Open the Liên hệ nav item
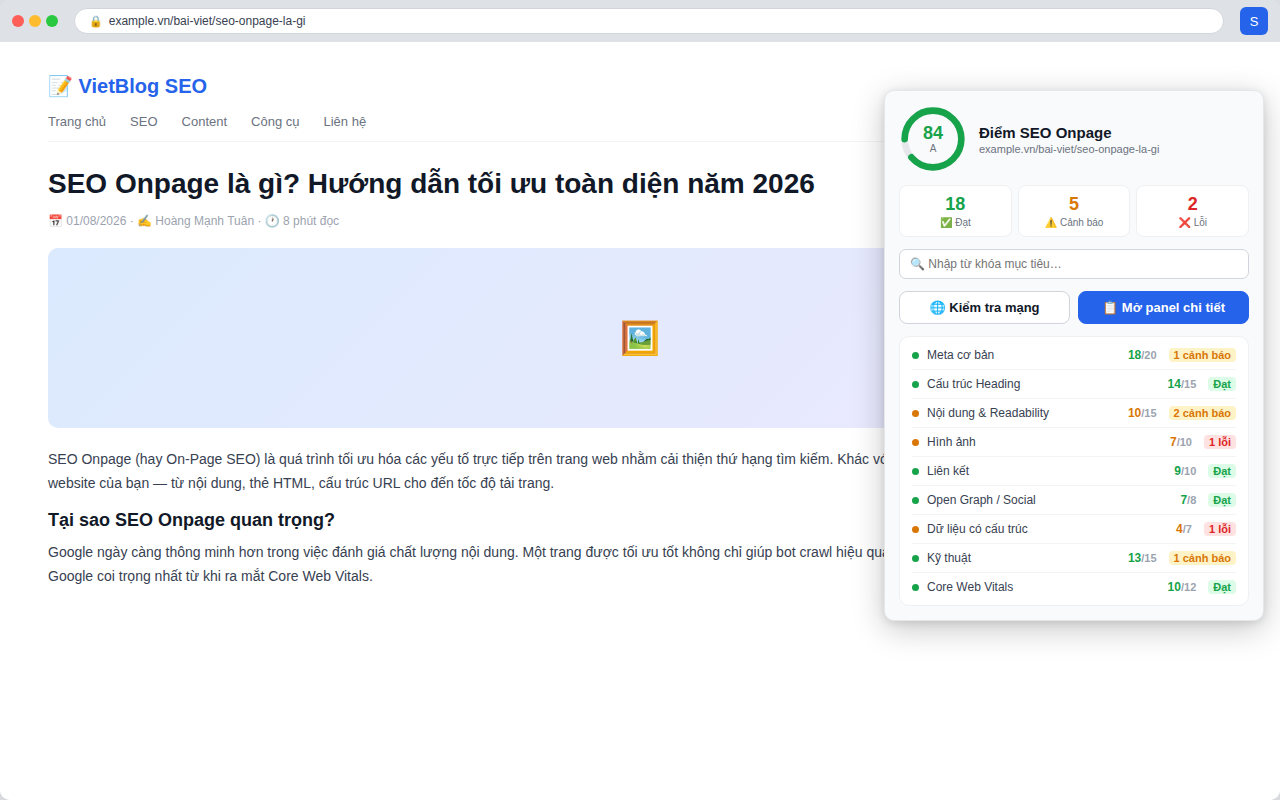Image resolution: width=1280 pixels, height=800 pixels. pyautogui.click(x=345, y=122)
